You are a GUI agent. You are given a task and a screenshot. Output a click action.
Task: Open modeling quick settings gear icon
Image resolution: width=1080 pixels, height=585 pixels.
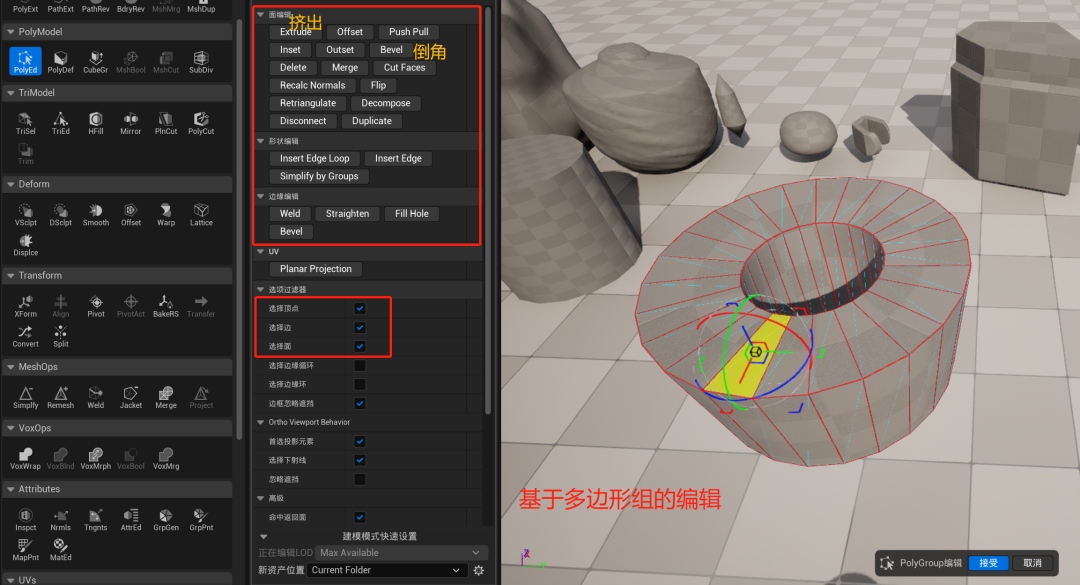point(479,570)
